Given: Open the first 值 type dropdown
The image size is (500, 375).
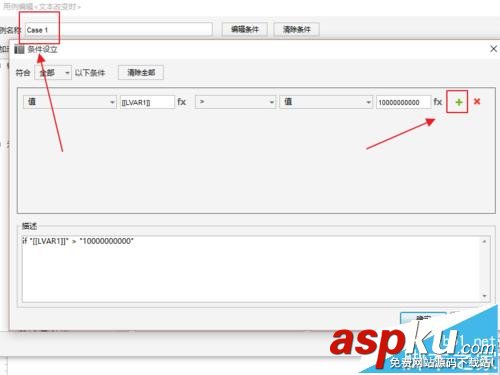Looking at the screenshot, I should [70, 102].
